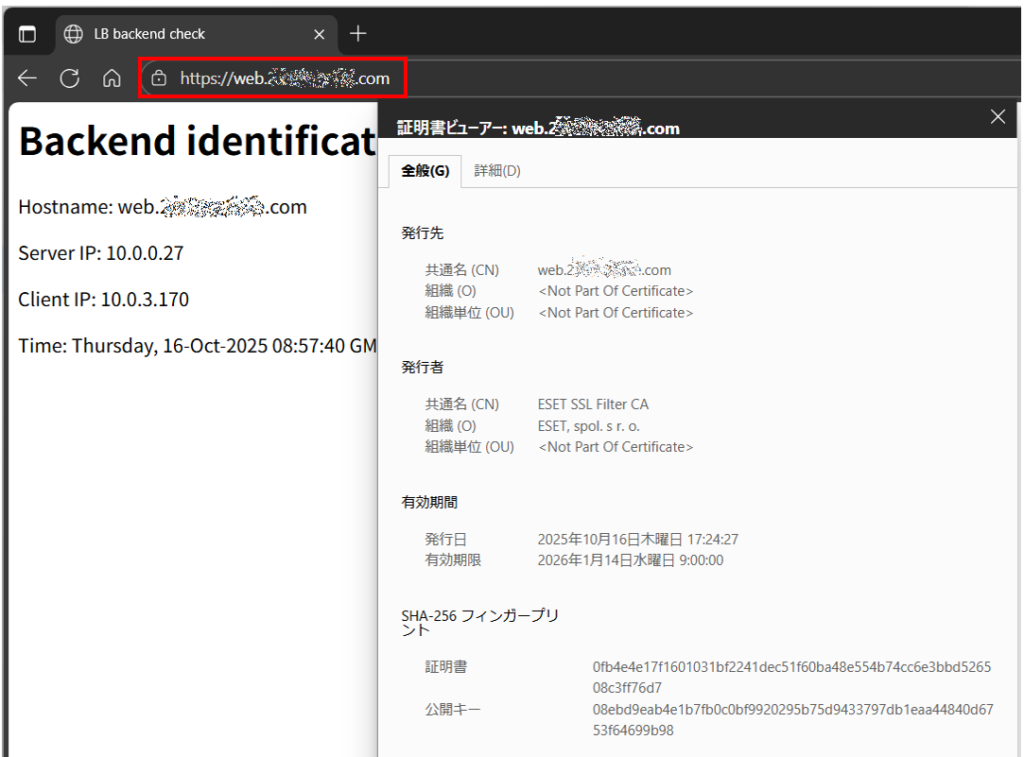Switch to the 全般(G) tab
Screen dimensions: 1024x757
(425, 171)
